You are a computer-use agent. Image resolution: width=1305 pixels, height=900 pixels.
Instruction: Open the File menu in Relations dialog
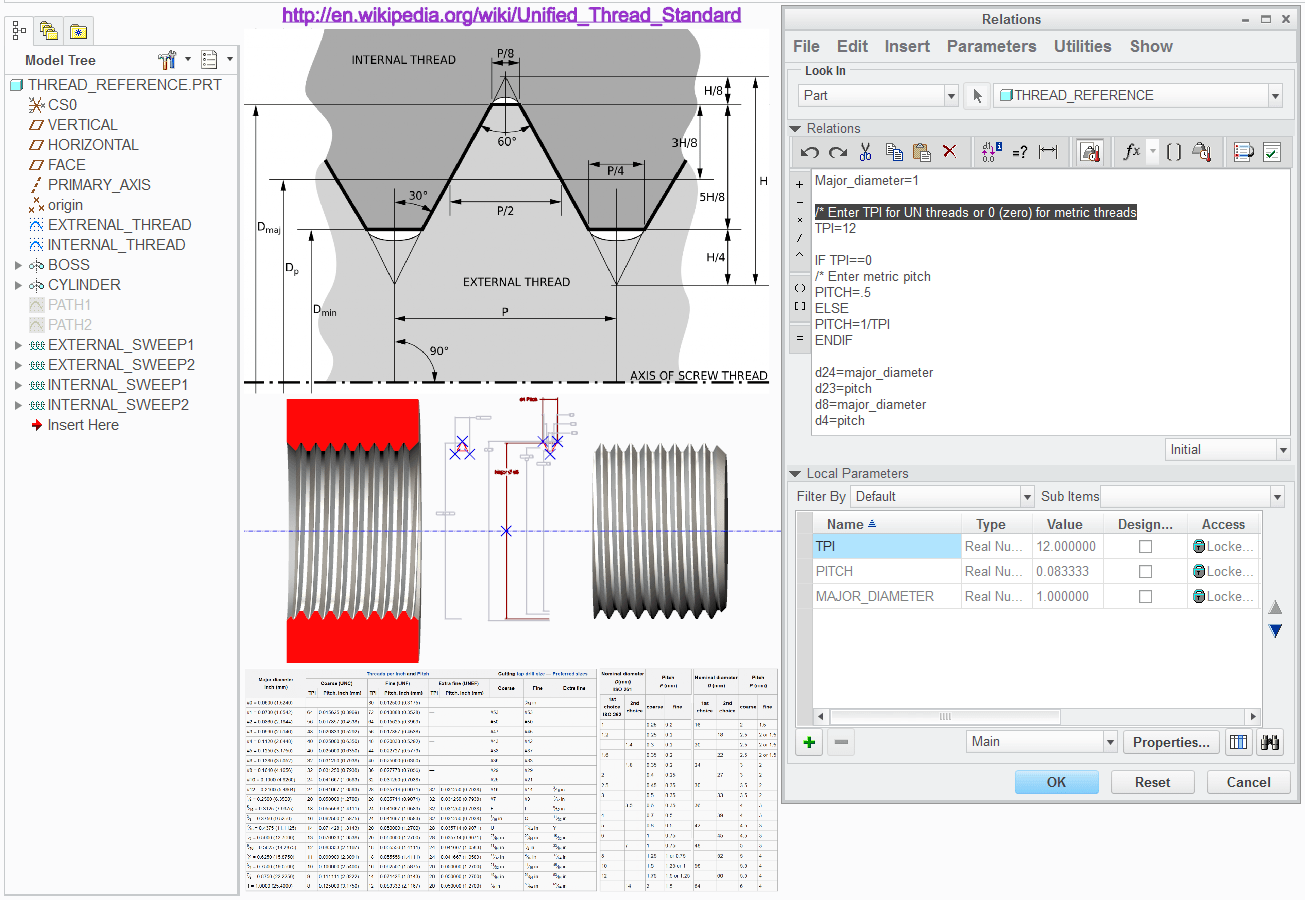(806, 46)
